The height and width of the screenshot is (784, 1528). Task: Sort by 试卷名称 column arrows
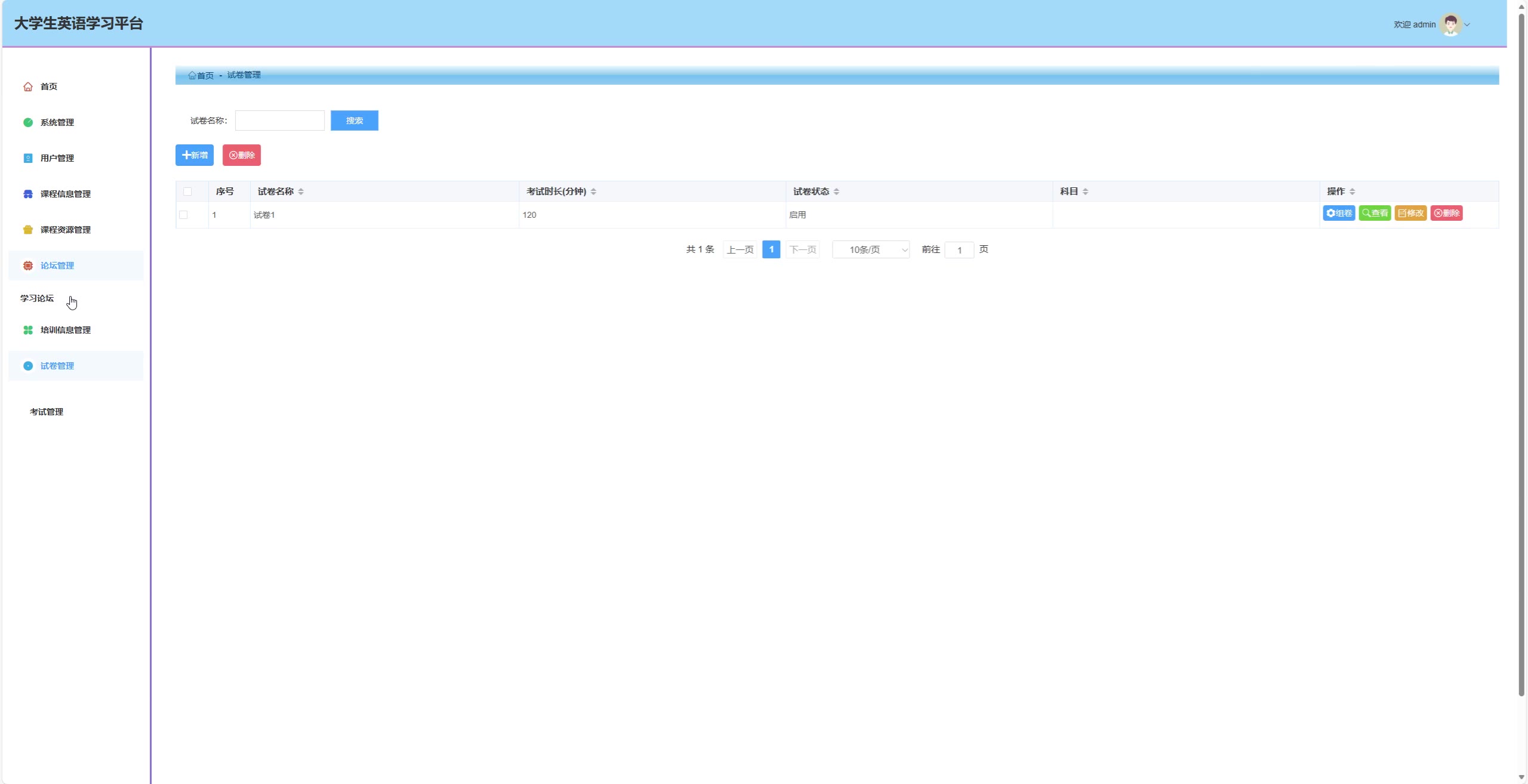point(301,192)
